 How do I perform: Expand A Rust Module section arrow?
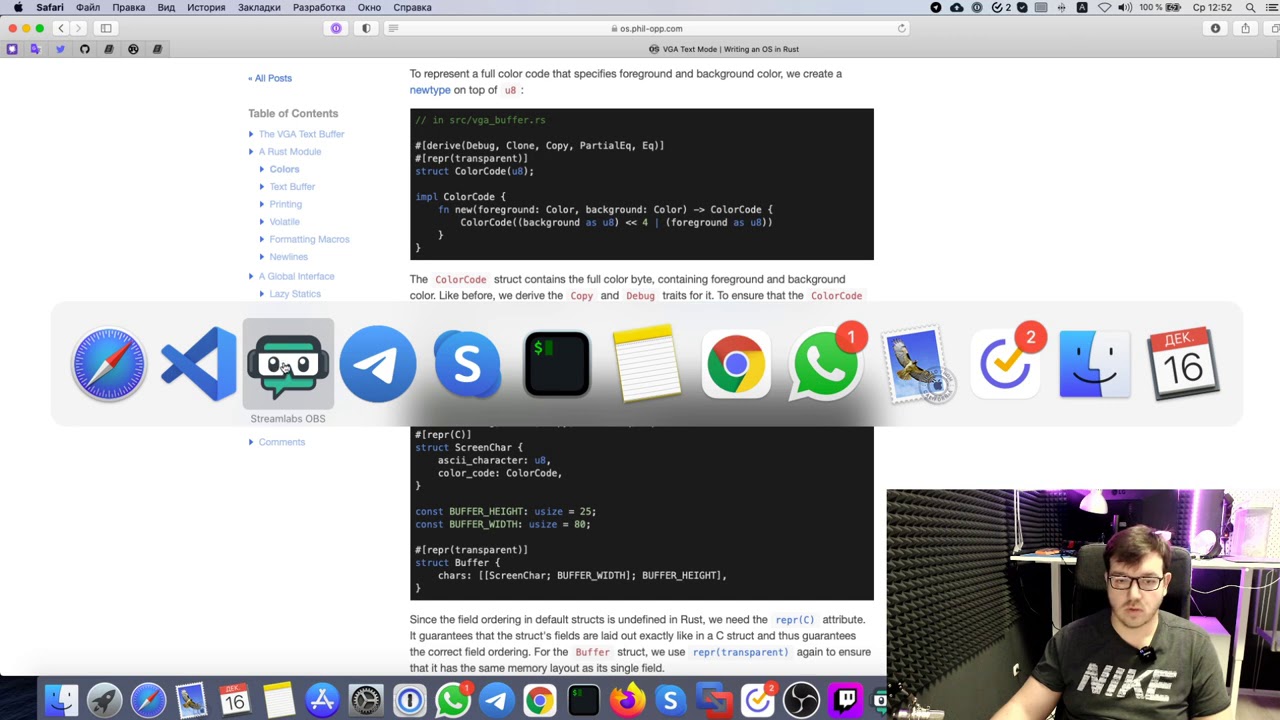click(251, 152)
